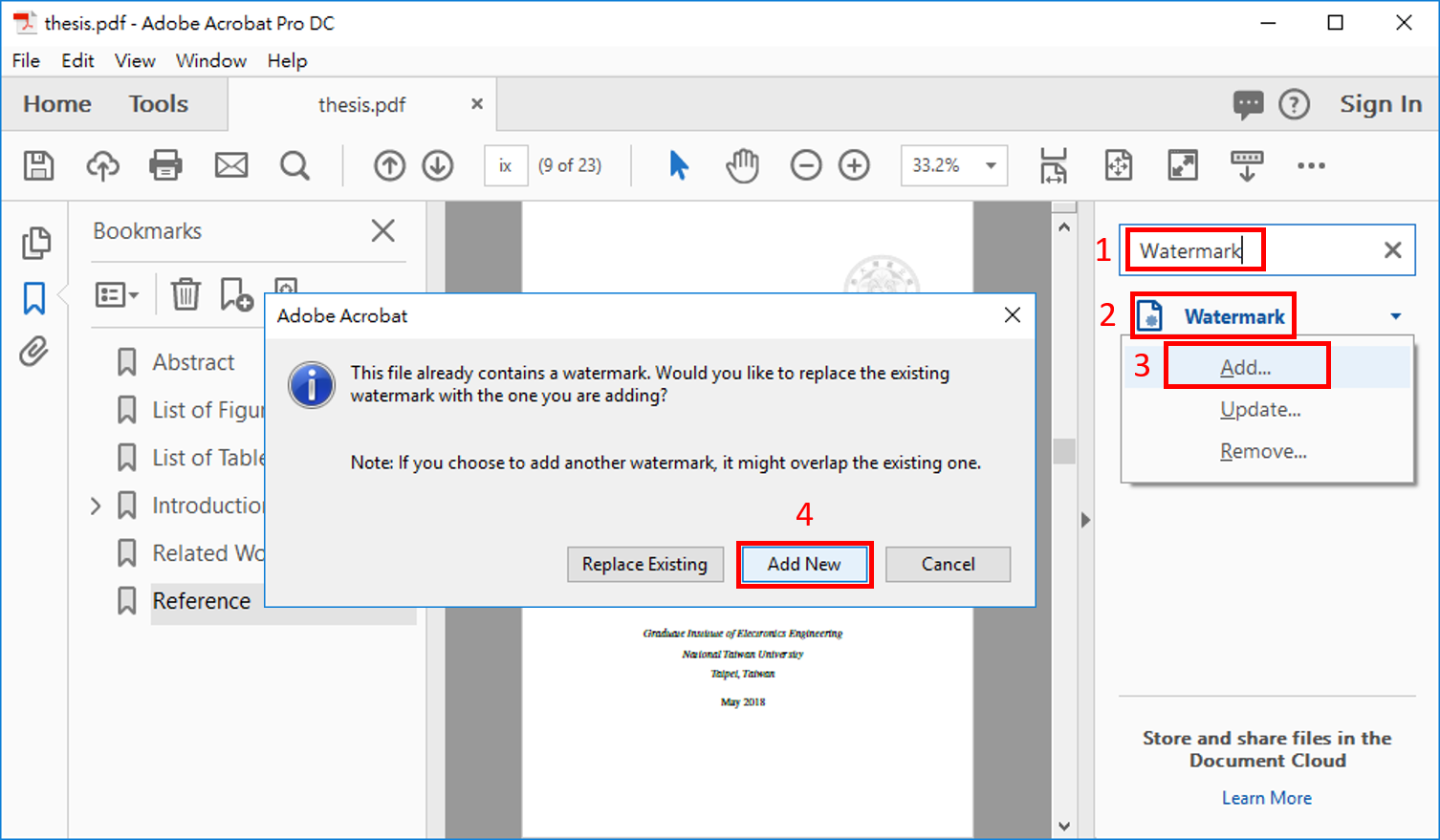Viewport: 1440px width, 840px height.
Task: Click the Watermark tool document icon
Action: pos(1150,315)
